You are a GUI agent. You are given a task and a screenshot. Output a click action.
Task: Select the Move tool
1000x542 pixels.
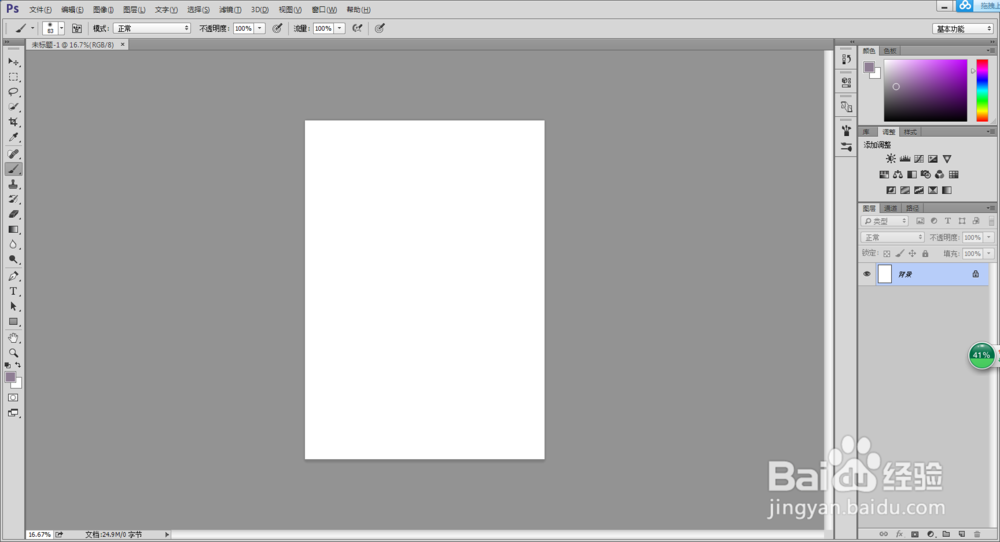pyautogui.click(x=13, y=62)
